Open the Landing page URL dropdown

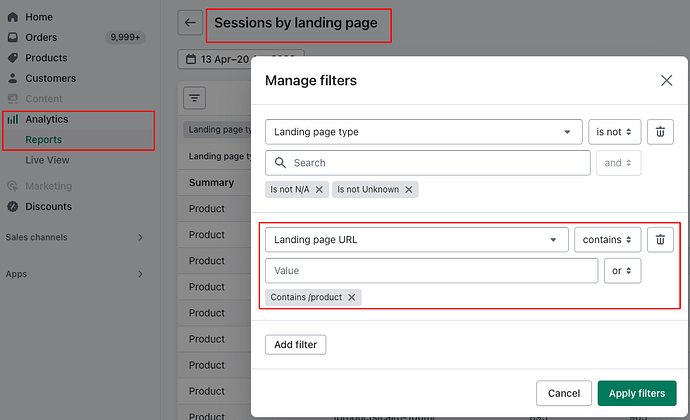pyautogui.click(x=416, y=240)
